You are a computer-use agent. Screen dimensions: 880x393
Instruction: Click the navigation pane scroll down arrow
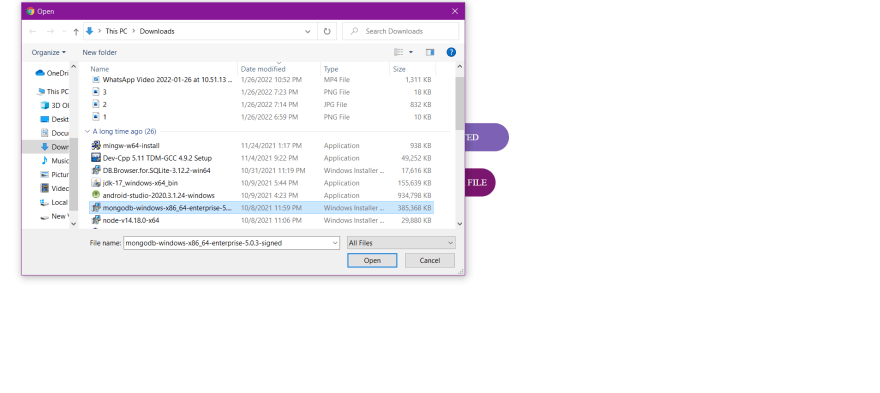(x=74, y=223)
